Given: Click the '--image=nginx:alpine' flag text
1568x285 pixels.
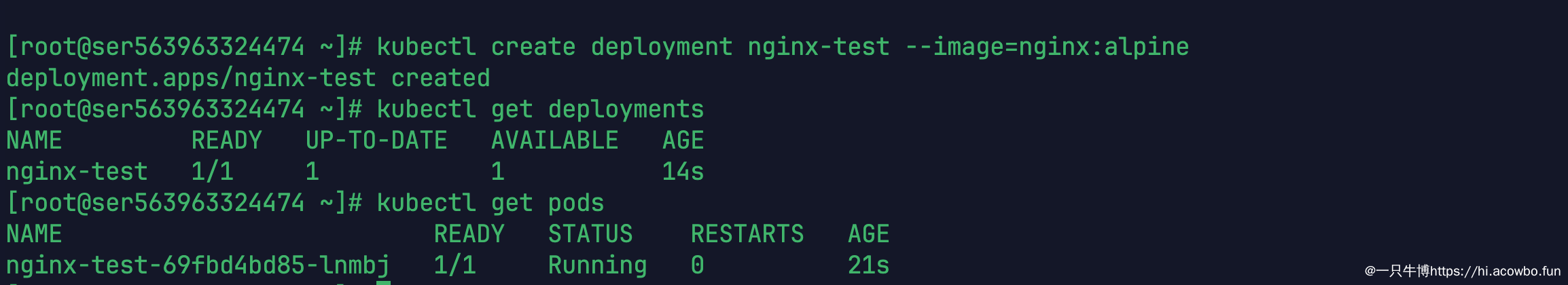Looking at the screenshot, I should tap(1047, 47).
